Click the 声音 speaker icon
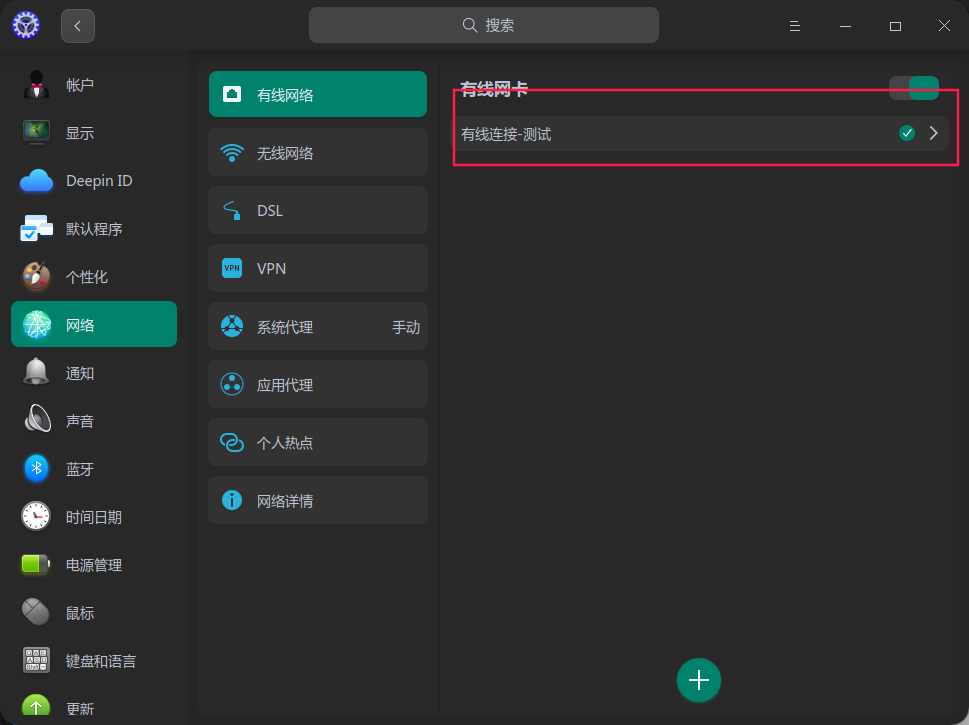 36,420
